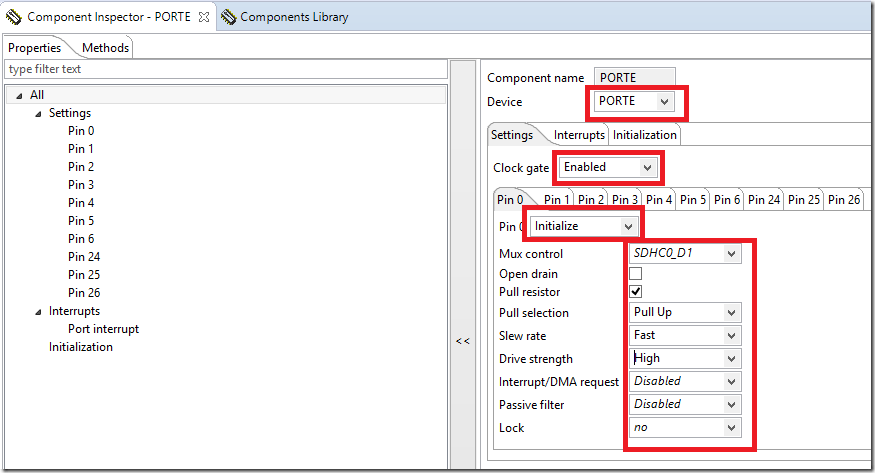Image resolution: width=875 pixels, height=473 pixels.
Task: Enable the Open drain checkbox
Action: [x=636, y=273]
